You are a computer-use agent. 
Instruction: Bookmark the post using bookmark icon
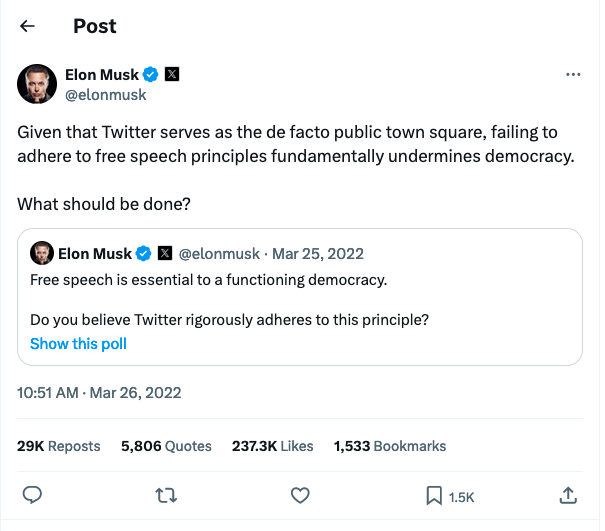[434, 495]
